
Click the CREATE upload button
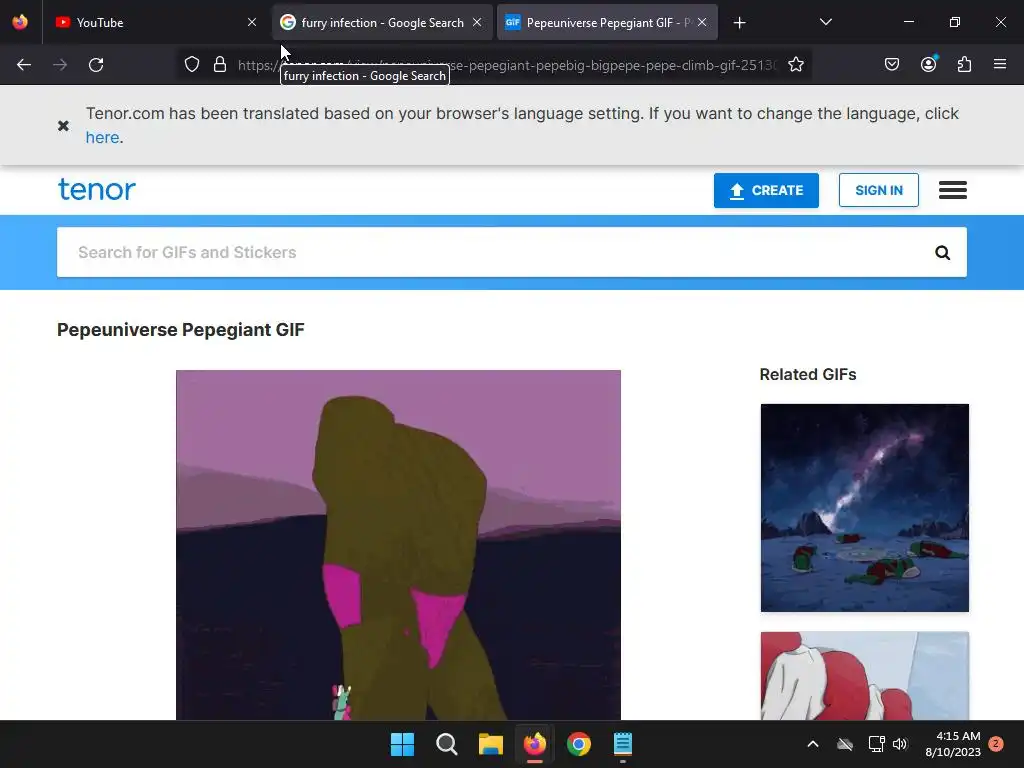[x=766, y=190]
